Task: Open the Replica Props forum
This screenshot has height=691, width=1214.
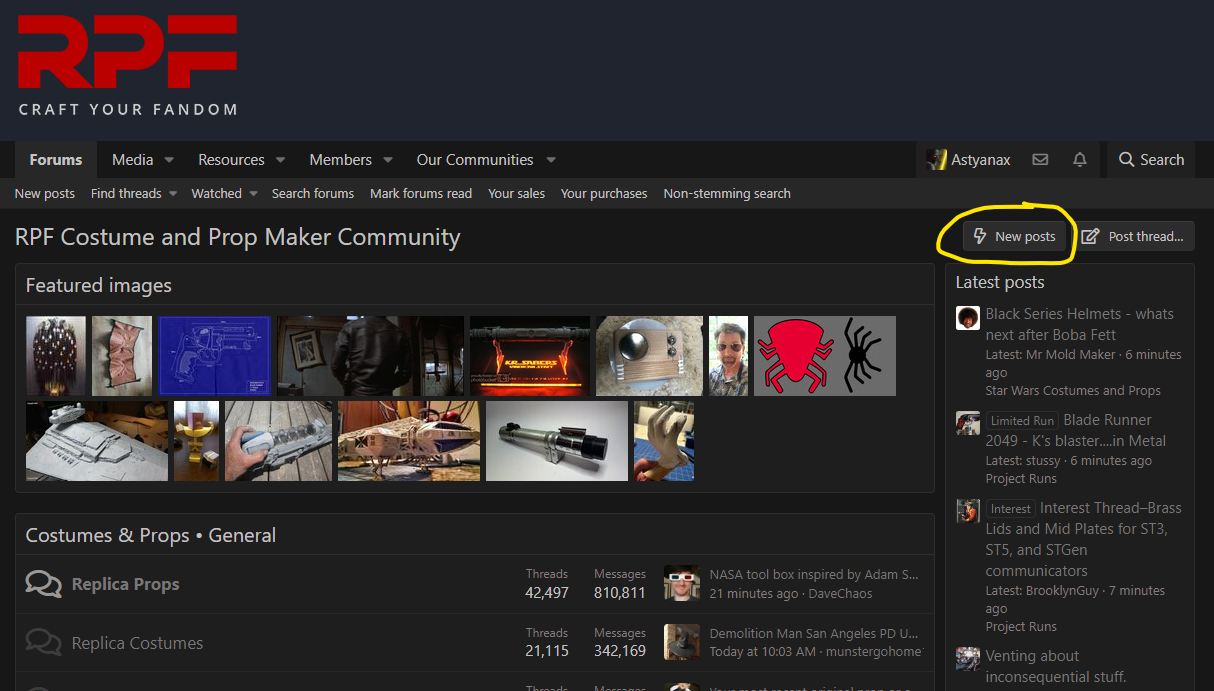Action: [x=125, y=584]
